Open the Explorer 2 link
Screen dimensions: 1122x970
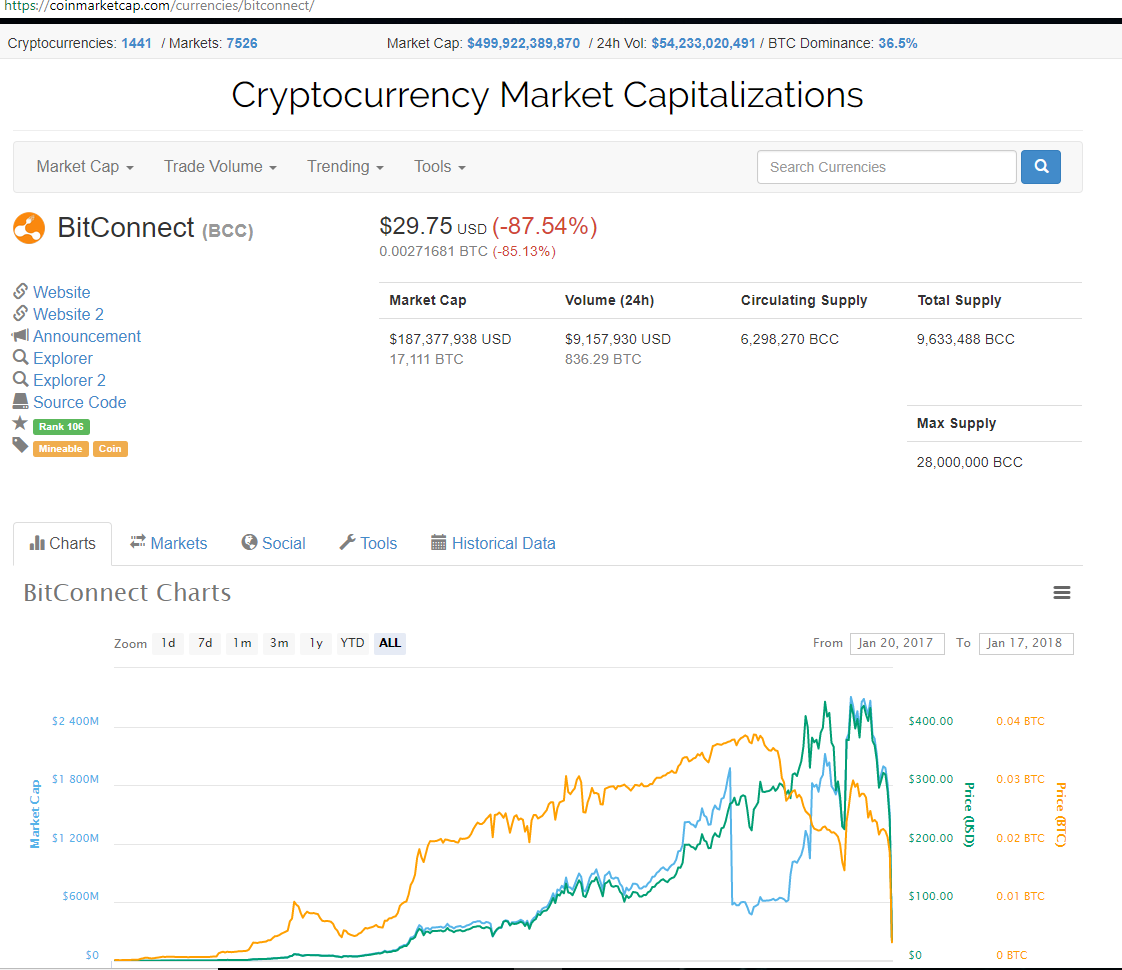(x=69, y=381)
